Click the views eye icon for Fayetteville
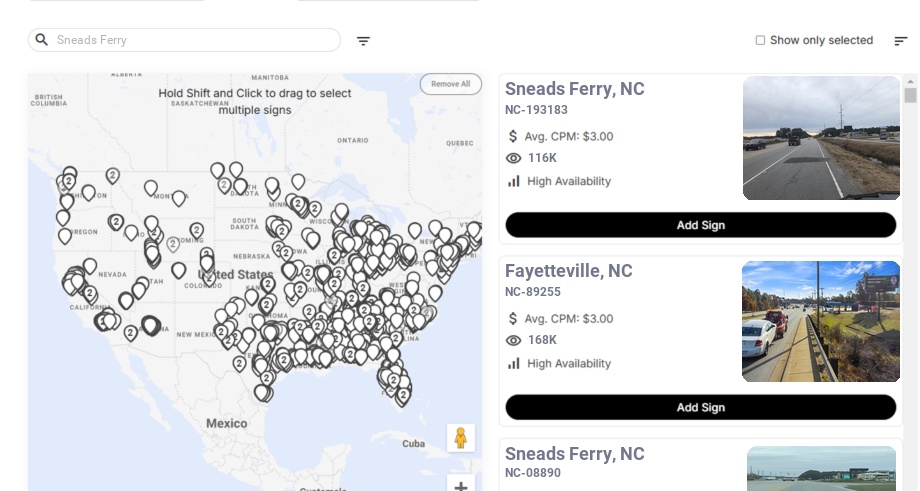Viewport: 920px width, 491px height. coord(514,340)
